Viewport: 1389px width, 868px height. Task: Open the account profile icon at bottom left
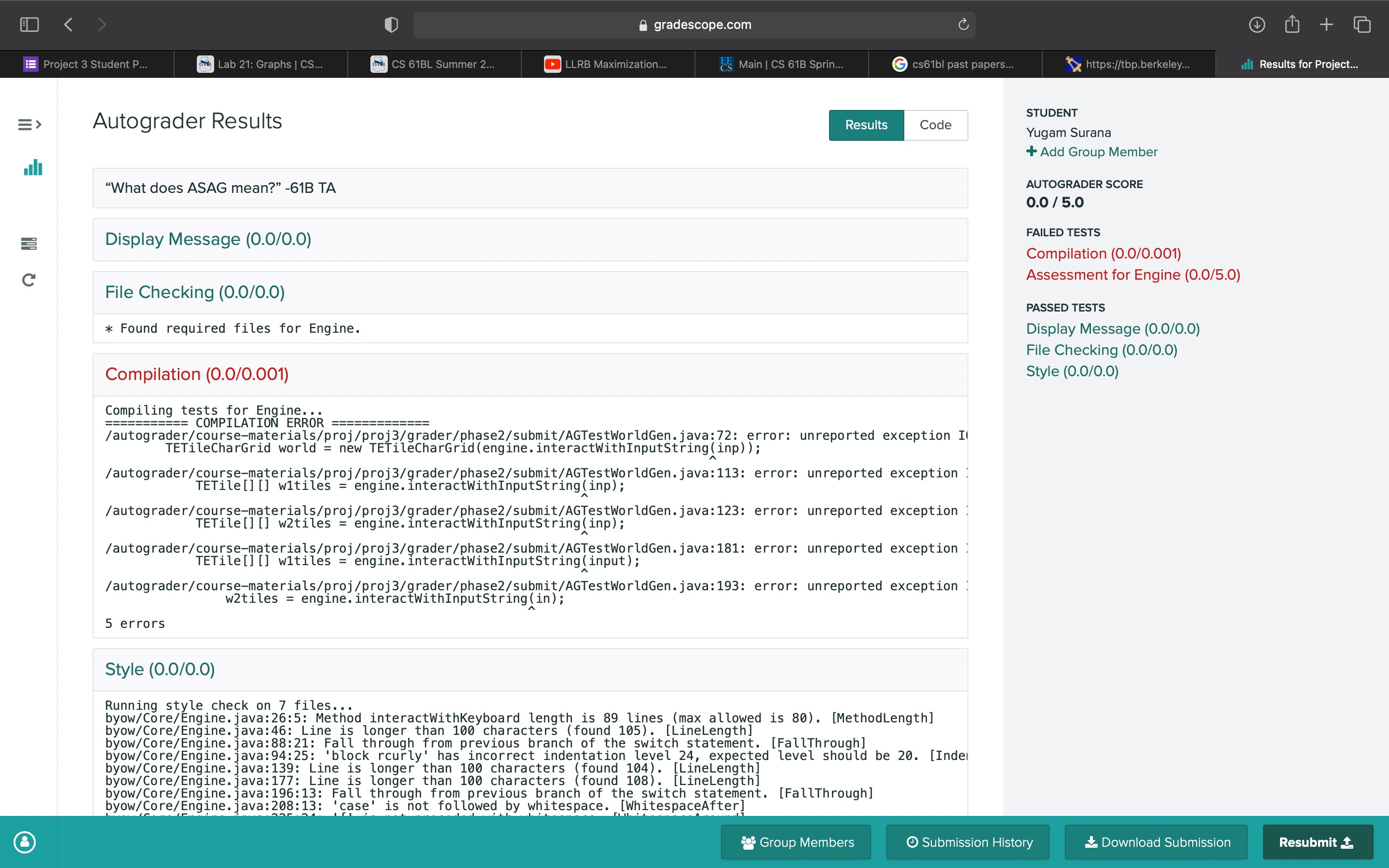coord(25,842)
